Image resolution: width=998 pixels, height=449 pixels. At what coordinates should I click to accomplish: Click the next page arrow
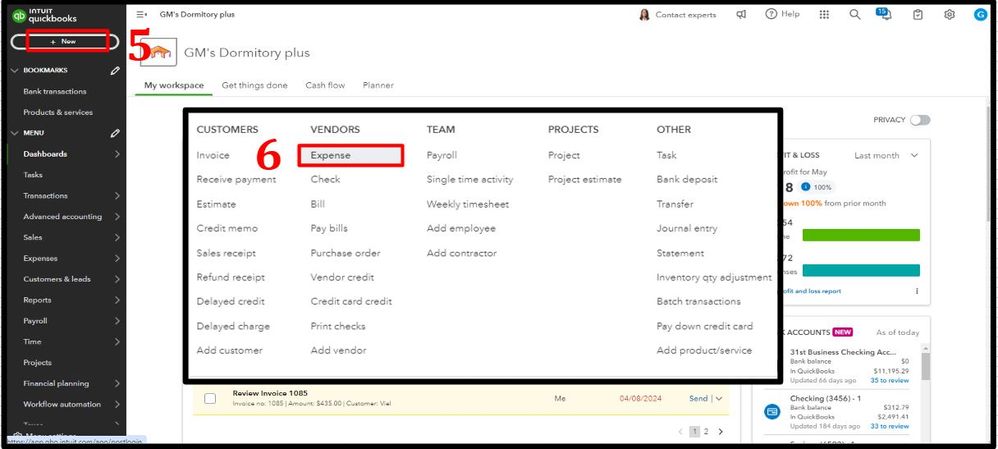point(720,432)
